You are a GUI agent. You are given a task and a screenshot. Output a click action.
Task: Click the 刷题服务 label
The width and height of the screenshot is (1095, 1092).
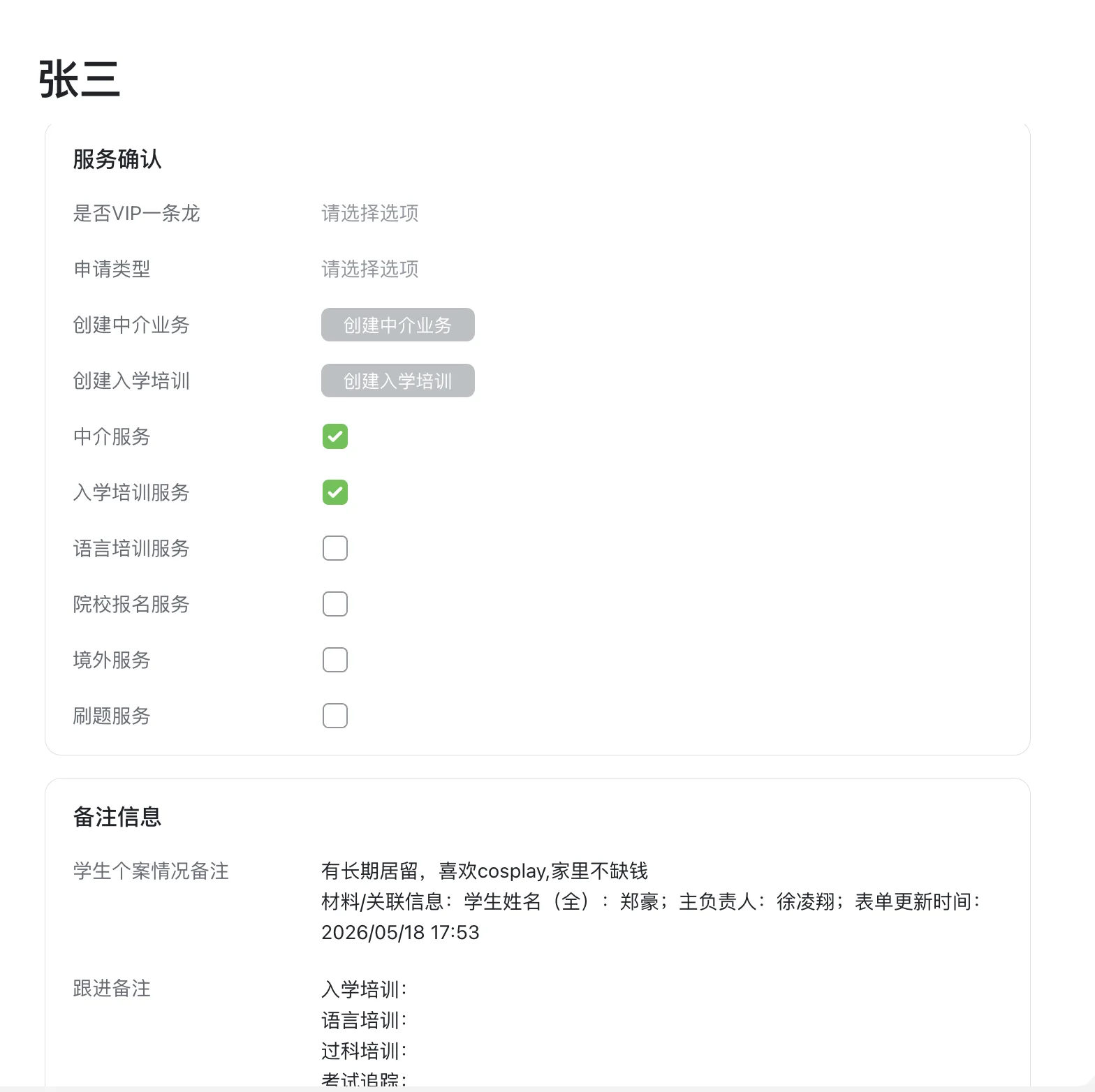[112, 716]
